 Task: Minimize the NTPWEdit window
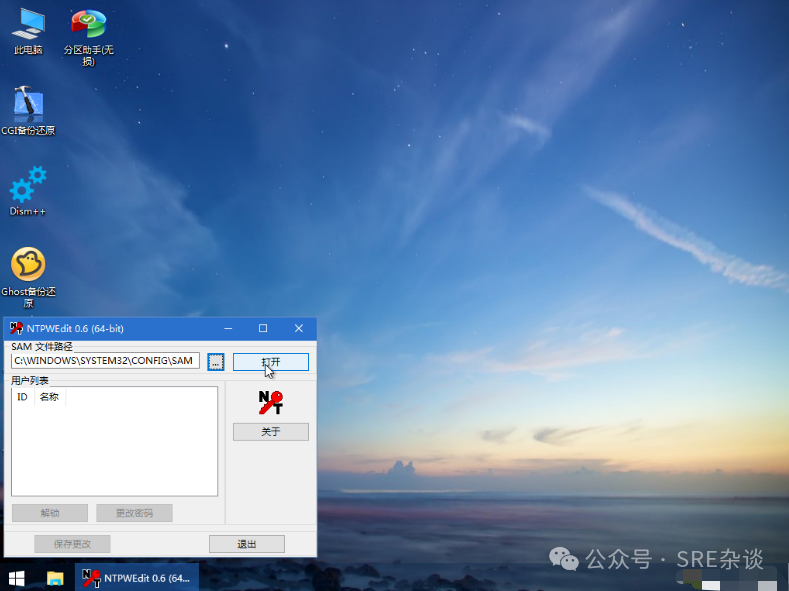[x=228, y=328]
